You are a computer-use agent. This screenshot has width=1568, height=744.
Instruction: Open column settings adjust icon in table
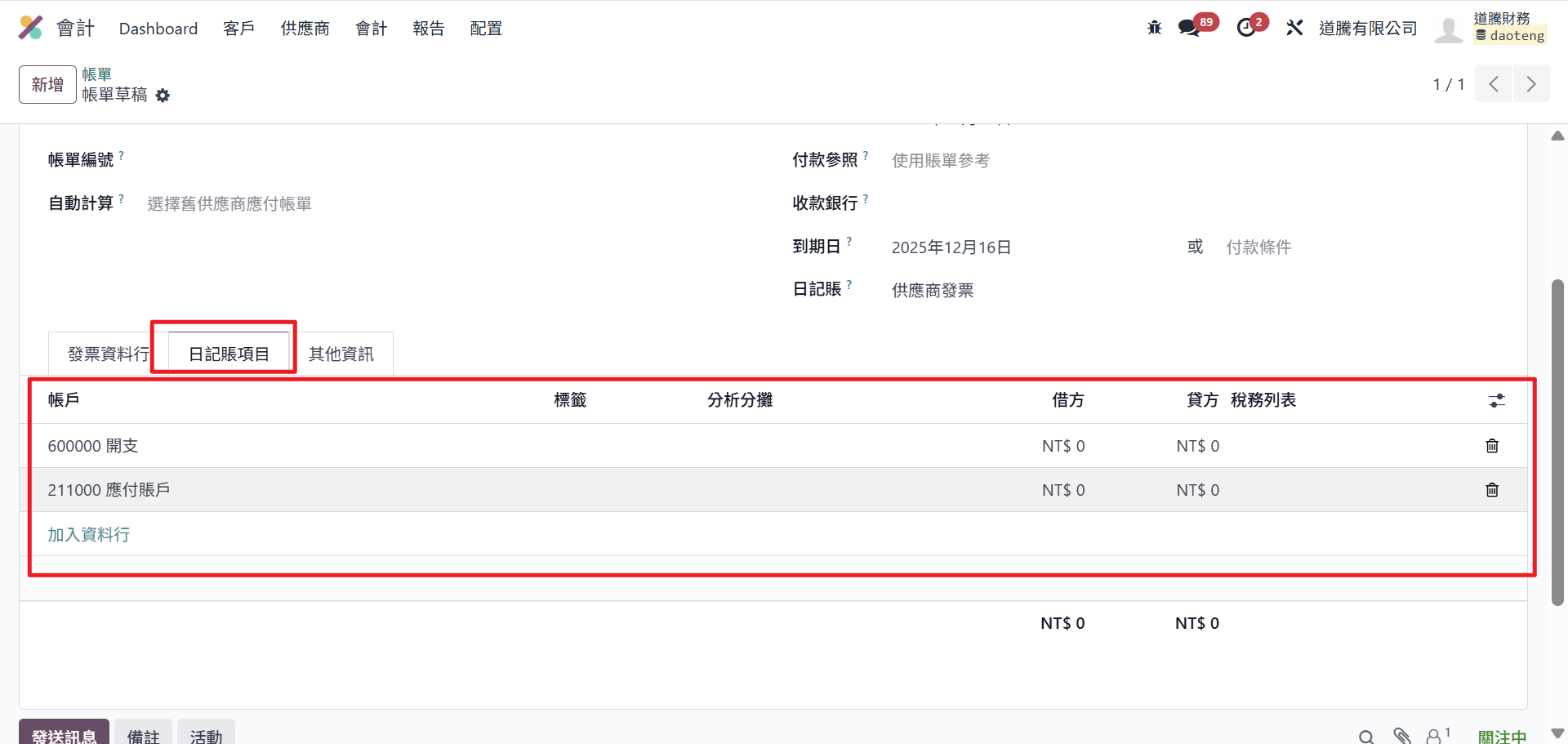pyautogui.click(x=1496, y=400)
